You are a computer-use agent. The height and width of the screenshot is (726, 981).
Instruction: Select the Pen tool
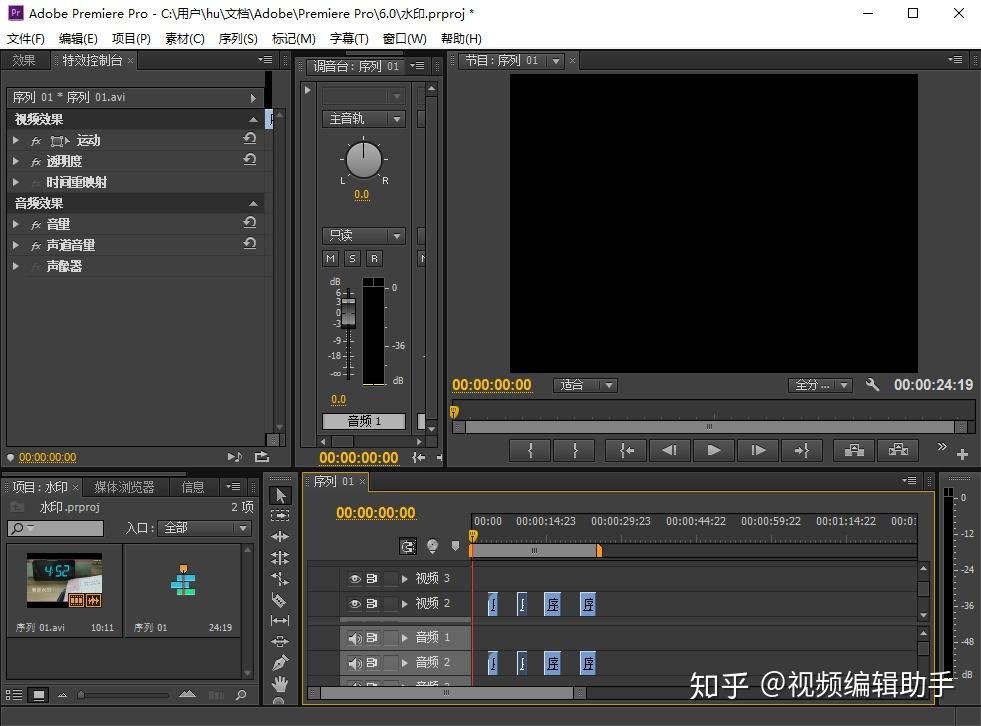click(280, 662)
